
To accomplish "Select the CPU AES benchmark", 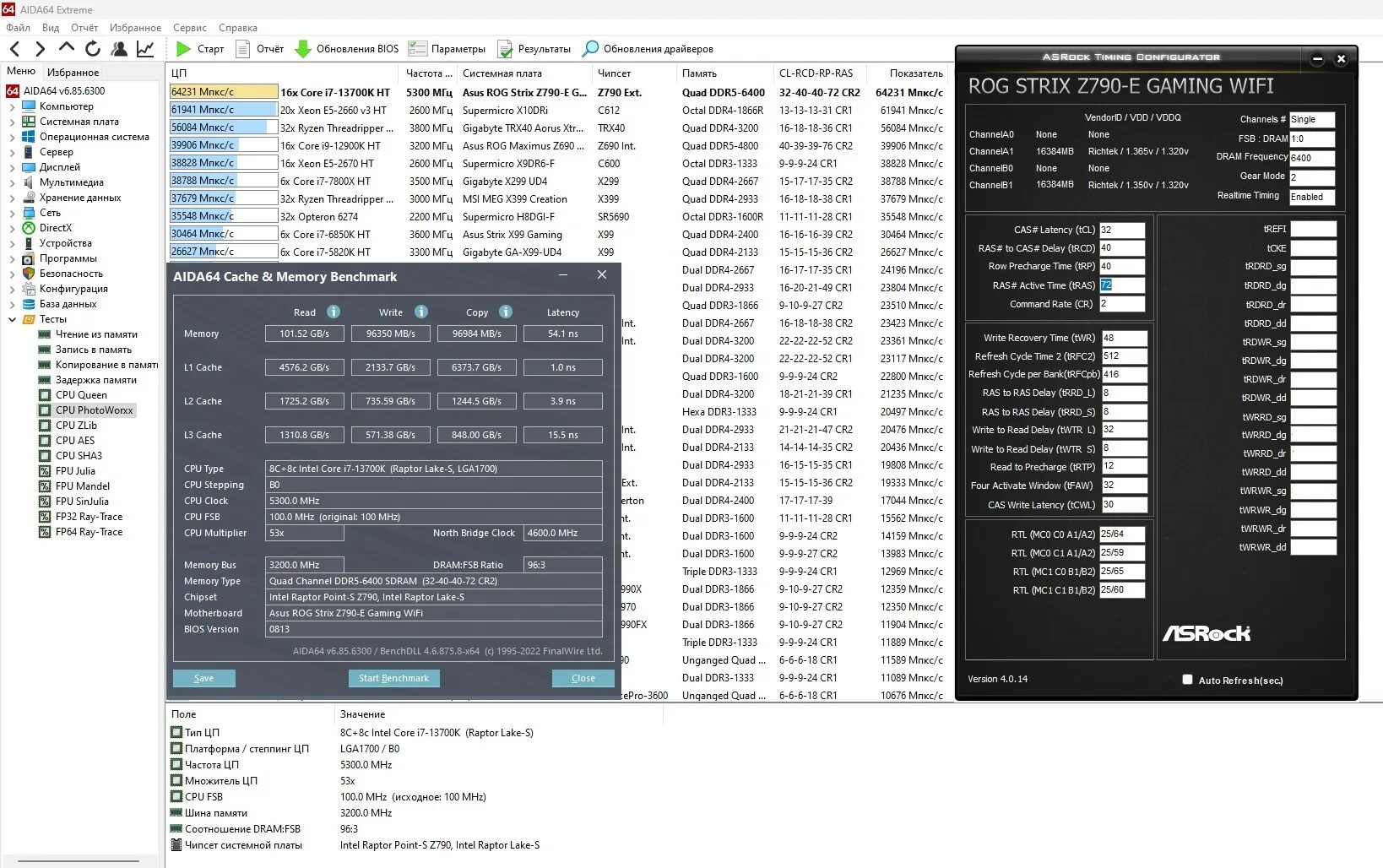I will click(x=75, y=441).
